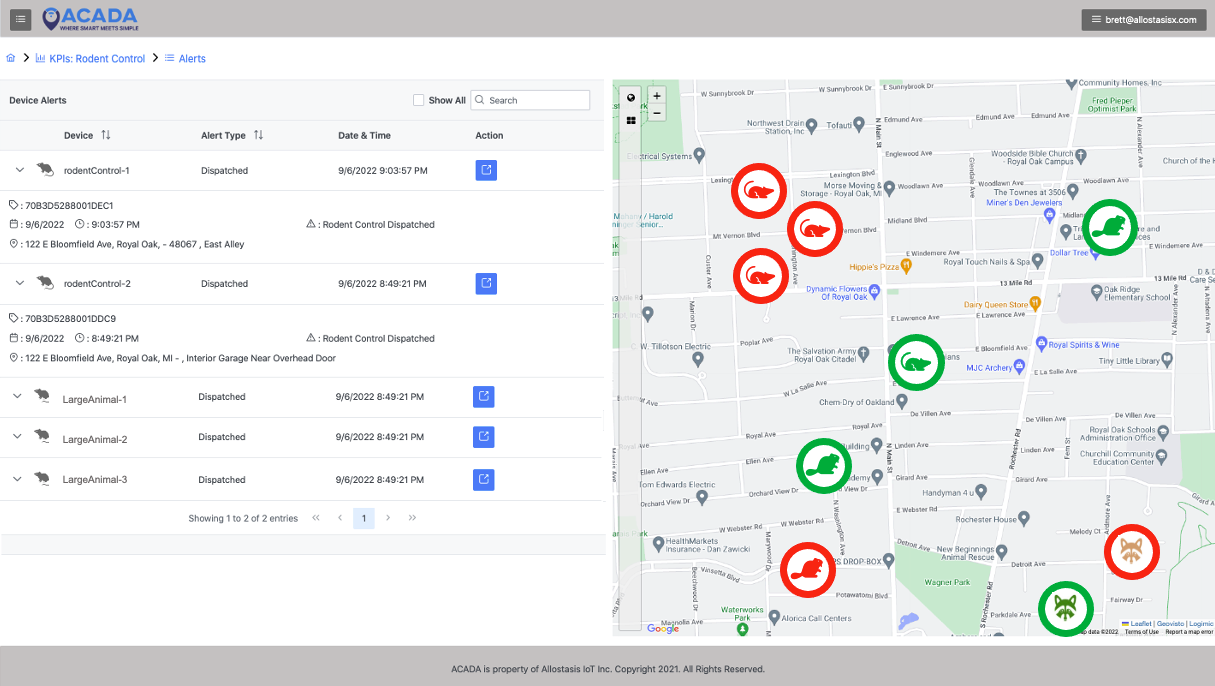
Task: Sort alerts by Device column
Action: (x=106, y=135)
